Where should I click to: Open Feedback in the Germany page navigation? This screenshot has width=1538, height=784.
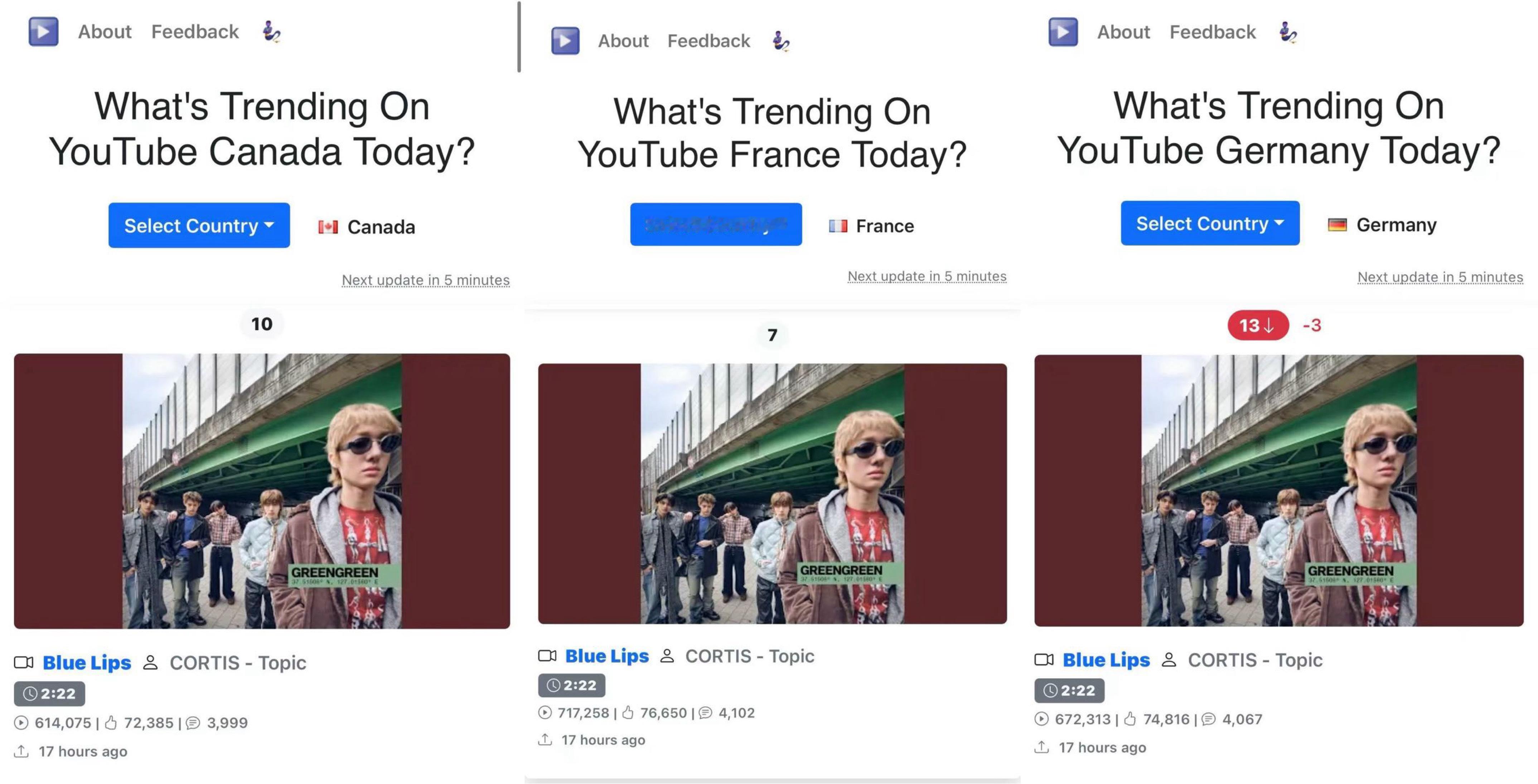coord(1212,32)
